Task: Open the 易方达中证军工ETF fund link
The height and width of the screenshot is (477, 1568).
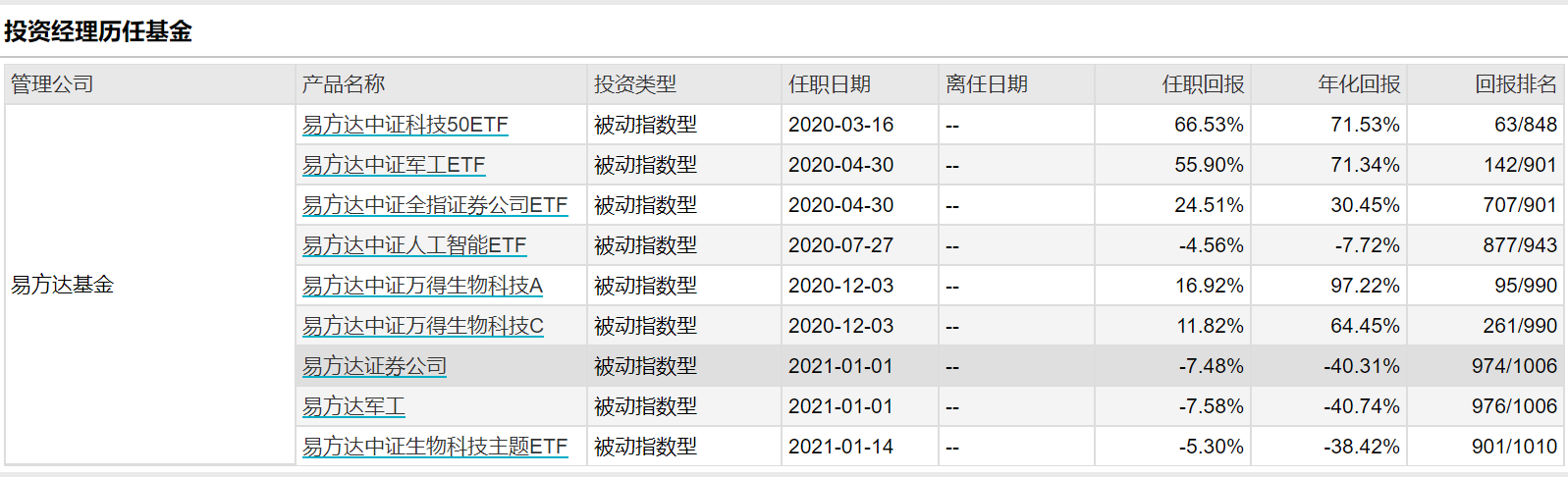Action: pyautogui.click(x=394, y=165)
